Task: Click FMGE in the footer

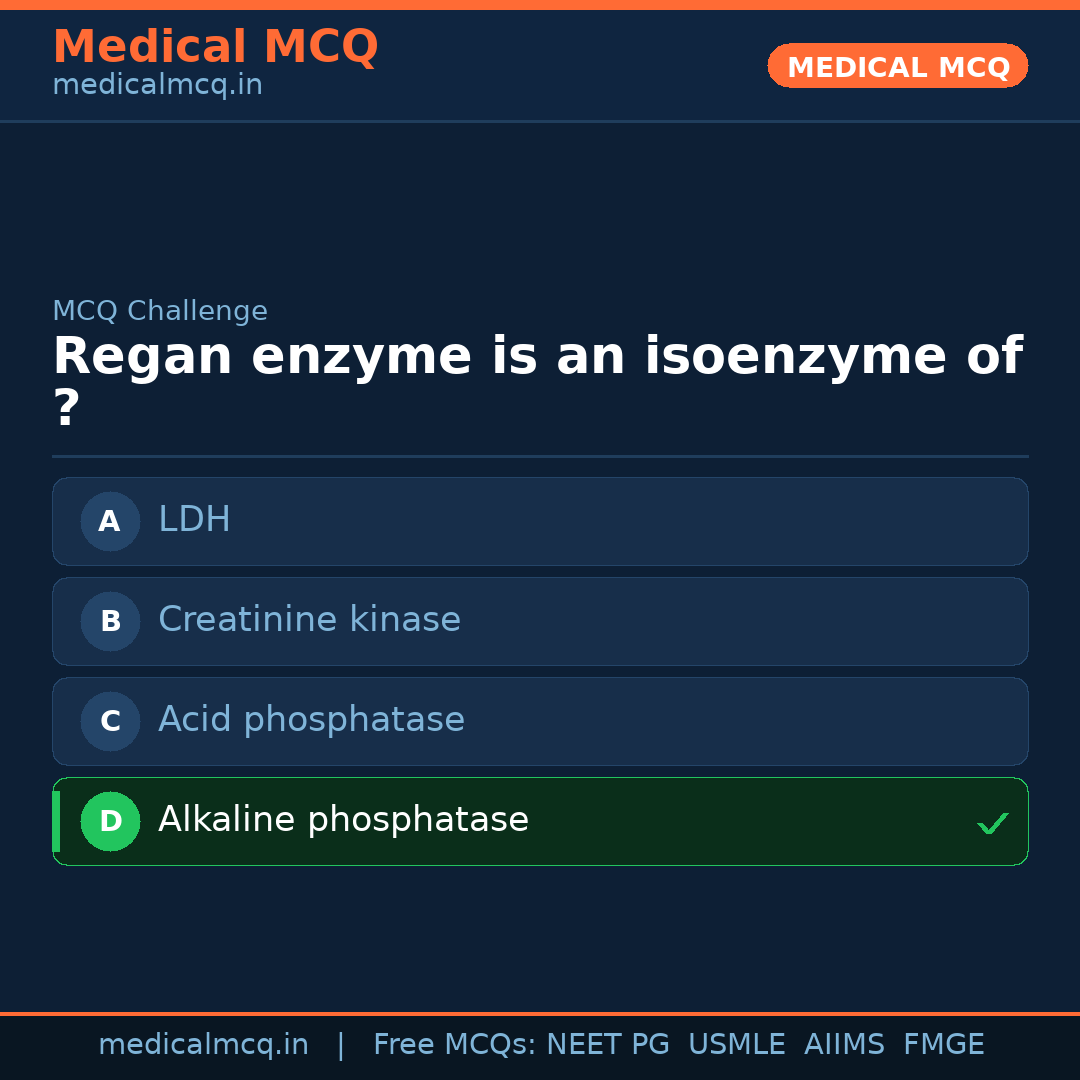Action: pyautogui.click(x=944, y=1045)
